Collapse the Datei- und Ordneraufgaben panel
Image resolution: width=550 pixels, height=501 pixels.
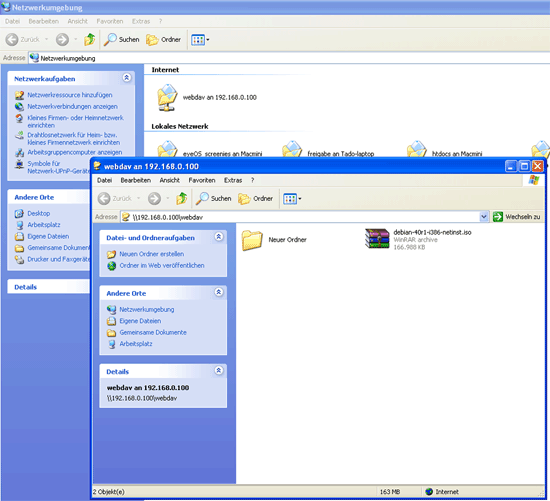(x=219, y=237)
